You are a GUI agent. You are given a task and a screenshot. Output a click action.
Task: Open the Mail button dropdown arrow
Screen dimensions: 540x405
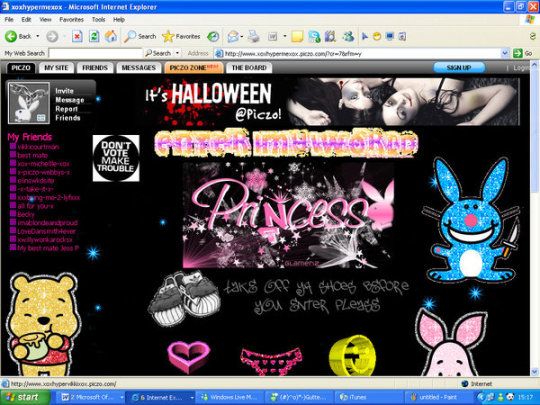242,36
